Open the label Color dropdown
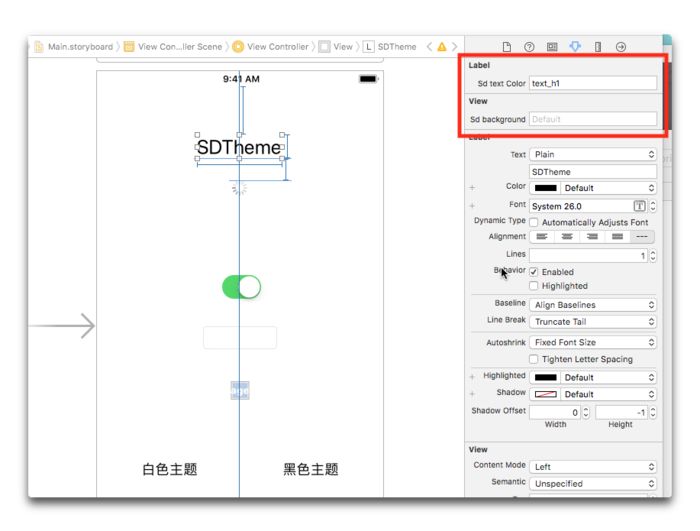 tap(608, 188)
